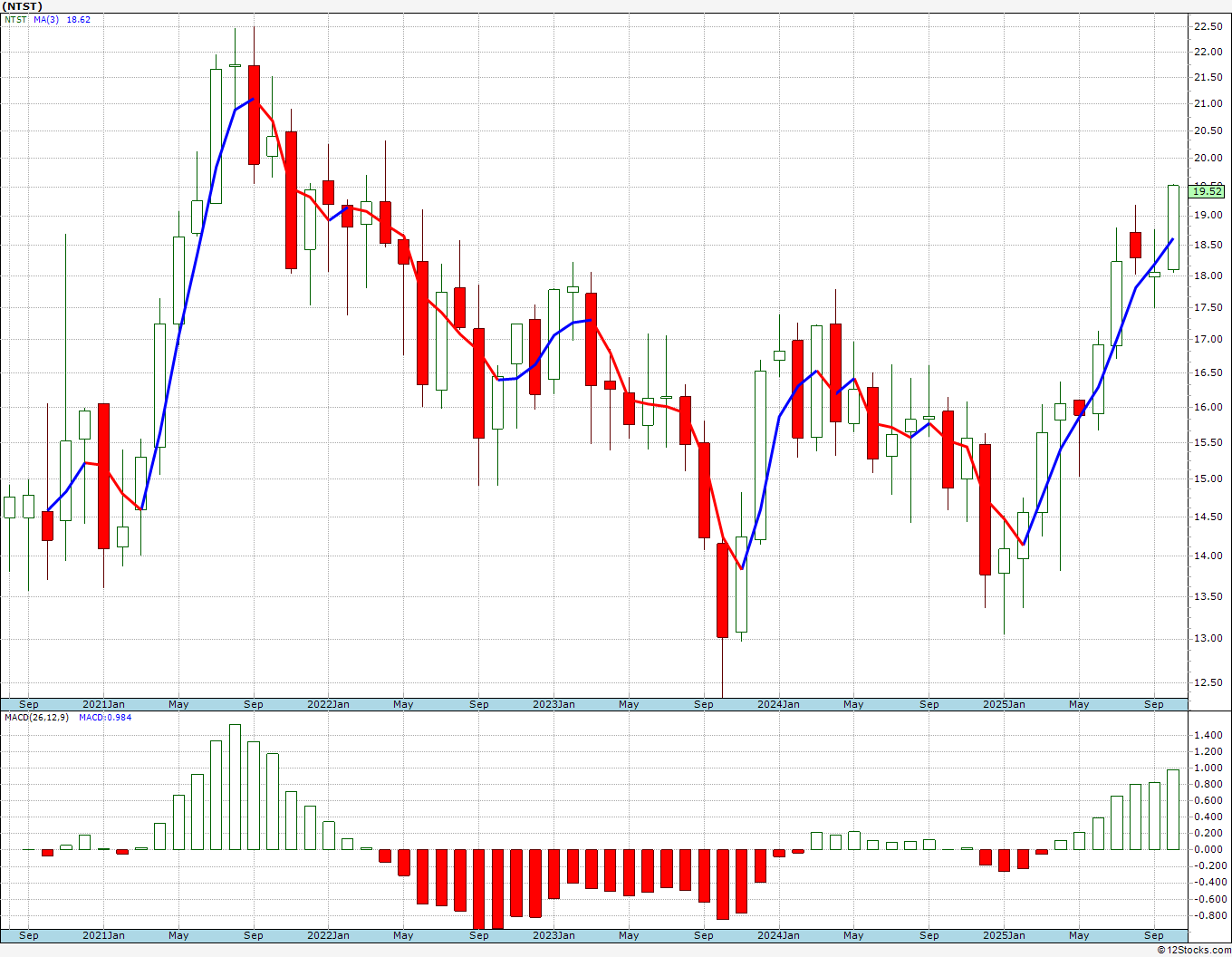Select the "17.00" price axis label
Screen dimensions: 1232x957
pyautogui.click(x=1208, y=339)
